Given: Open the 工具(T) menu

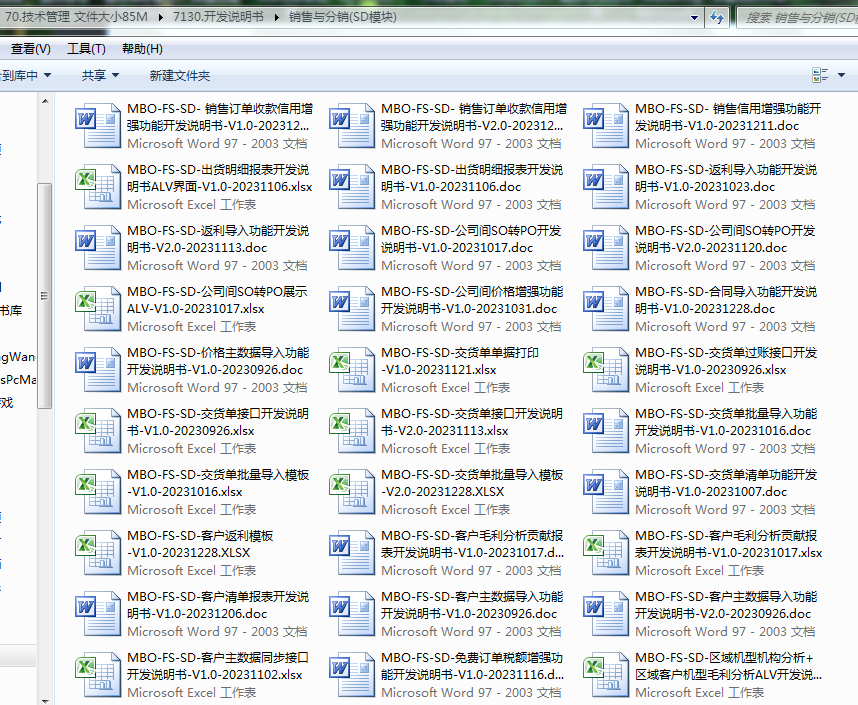Looking at the screenshot, I should click(86, 49).
